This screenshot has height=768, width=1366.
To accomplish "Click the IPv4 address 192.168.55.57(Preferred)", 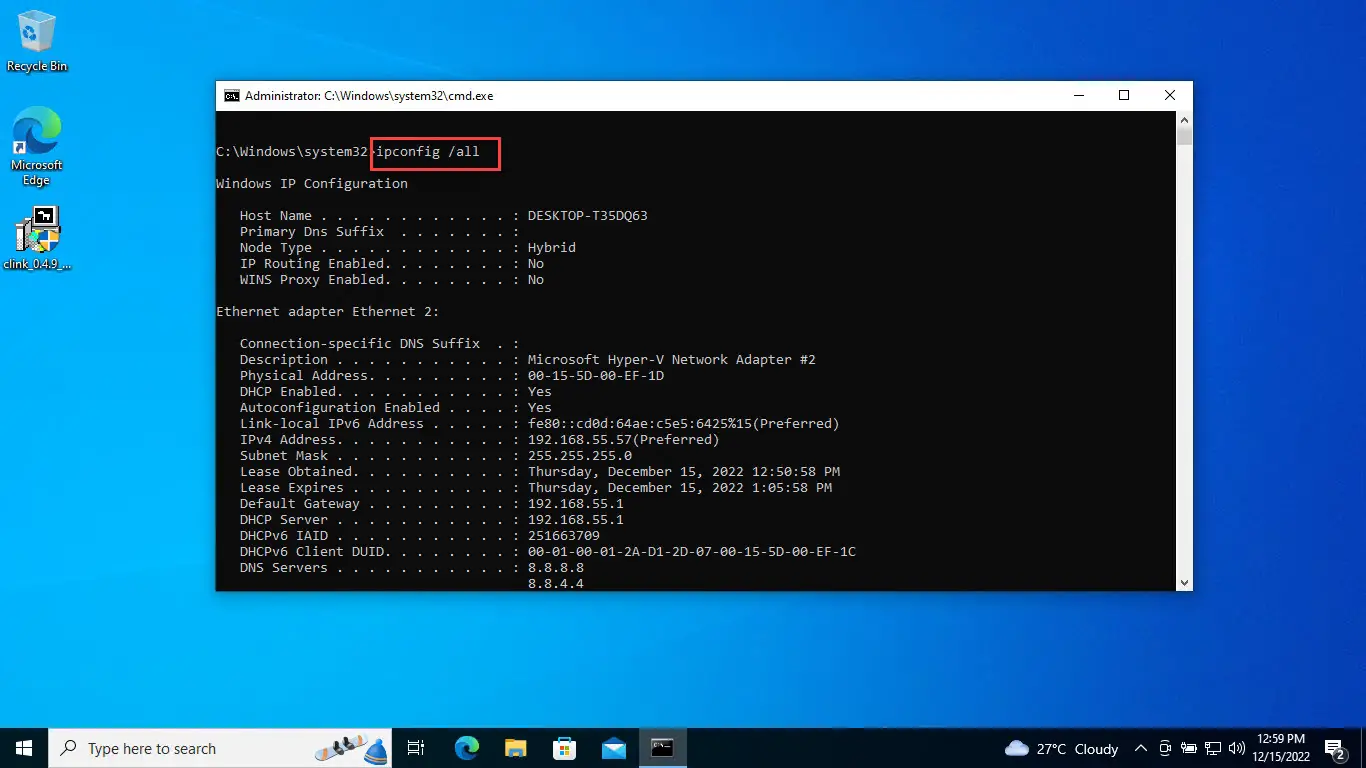I will (624, 440).
